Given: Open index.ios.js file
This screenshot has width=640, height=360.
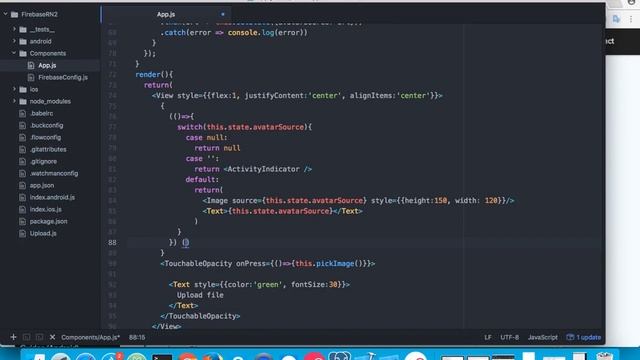Looking at the screenshot, I should click(x=45, y=209).
